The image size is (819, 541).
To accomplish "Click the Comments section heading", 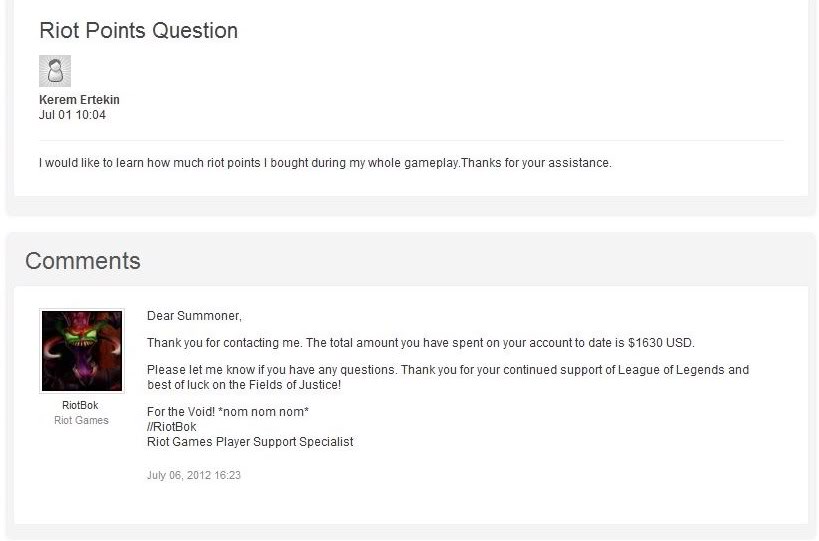I will tap(83, 261).
